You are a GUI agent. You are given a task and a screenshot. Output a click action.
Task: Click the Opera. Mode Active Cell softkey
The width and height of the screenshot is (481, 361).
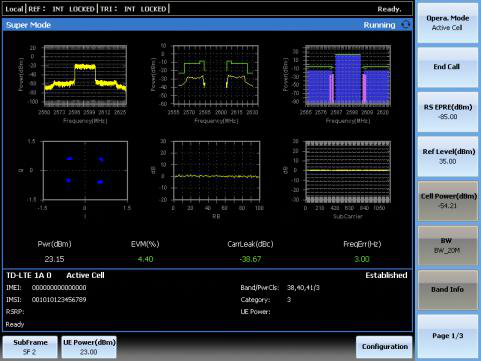tap(447, 23)
